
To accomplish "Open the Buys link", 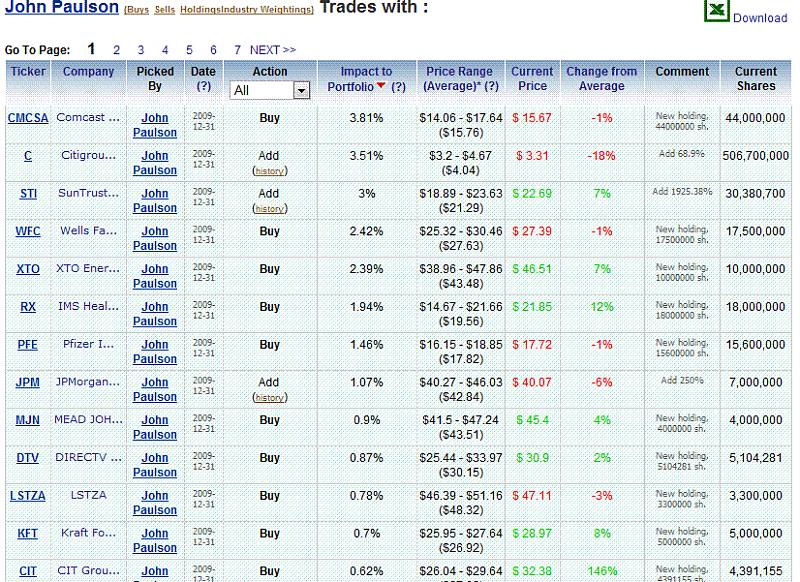I will (x=136, y=10).
